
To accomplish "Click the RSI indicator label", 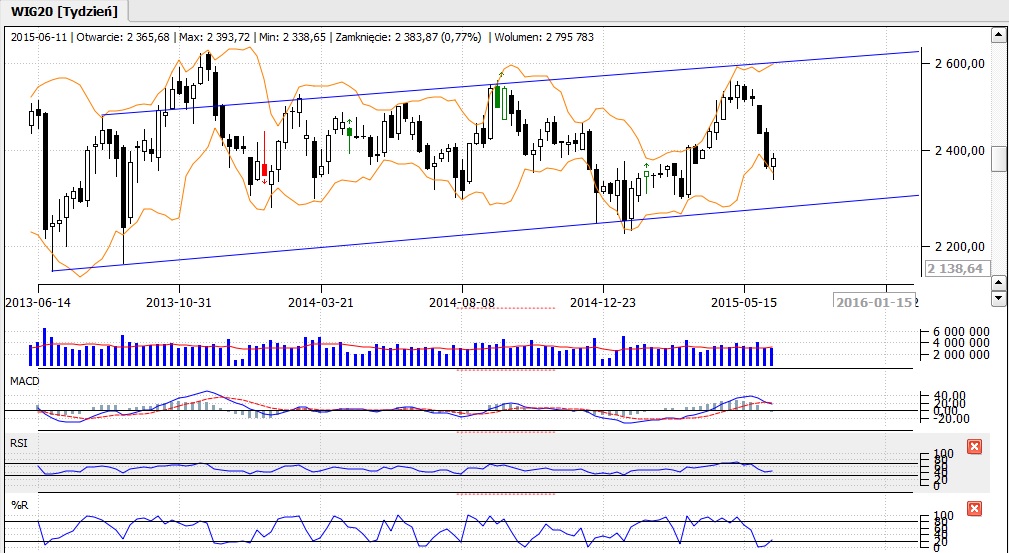I will pos(18,441).
